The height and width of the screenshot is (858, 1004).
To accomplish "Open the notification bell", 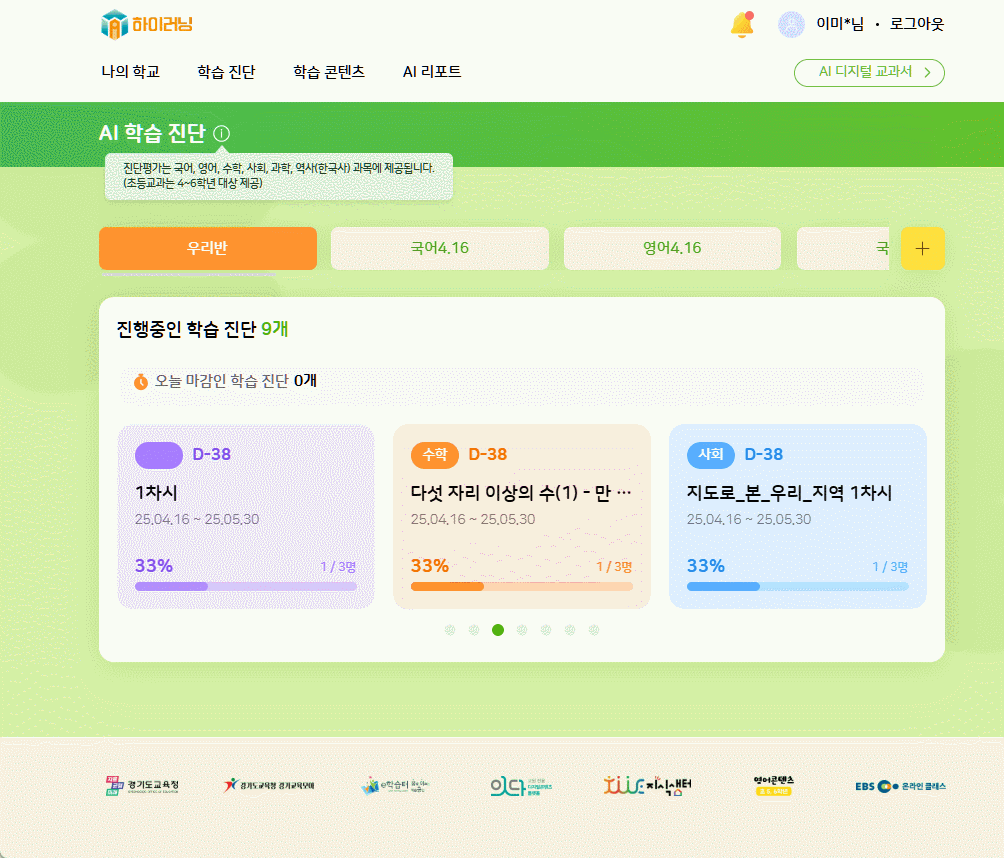I will tap(742, 24).
